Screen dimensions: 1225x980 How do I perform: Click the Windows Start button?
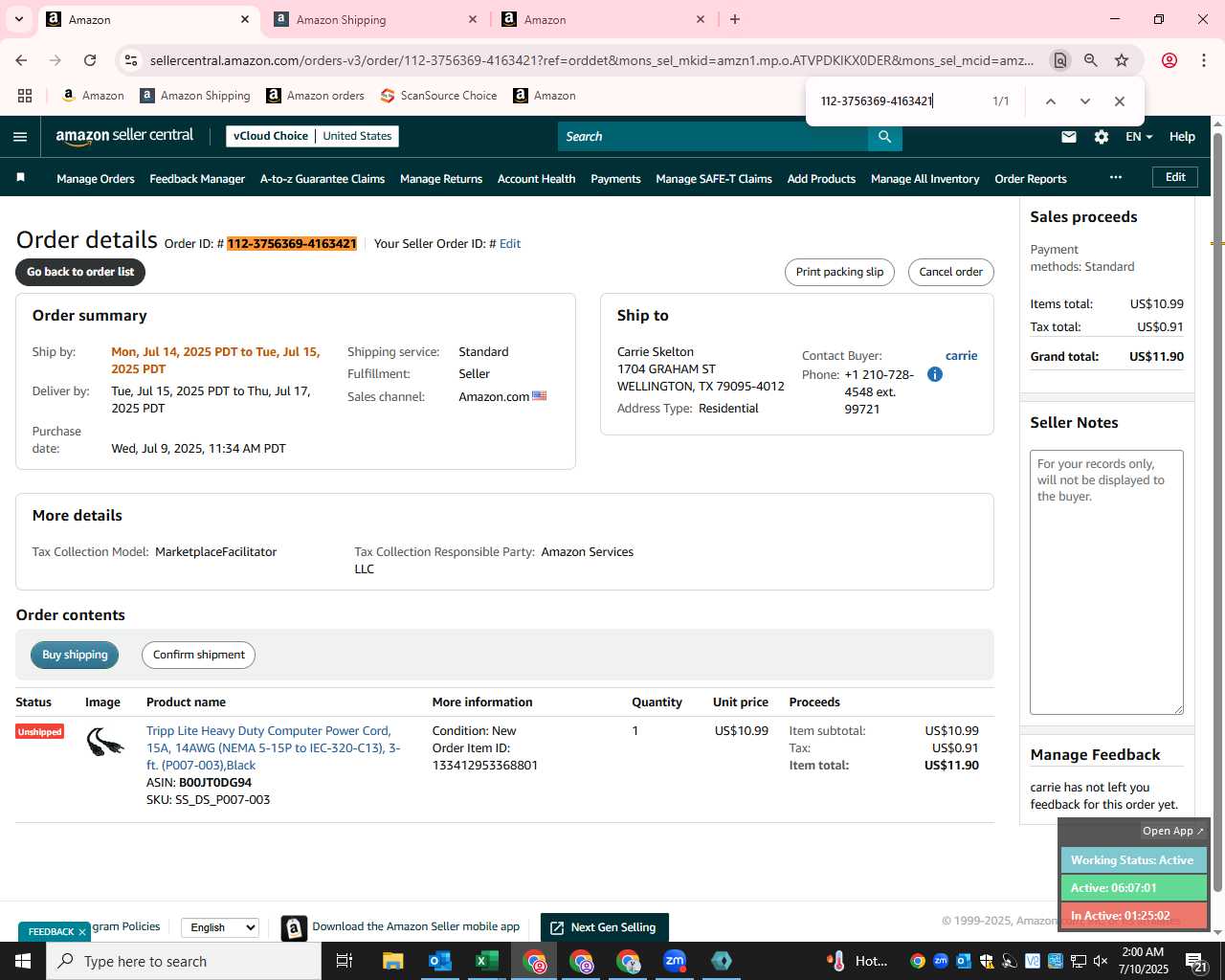(23, 961)
